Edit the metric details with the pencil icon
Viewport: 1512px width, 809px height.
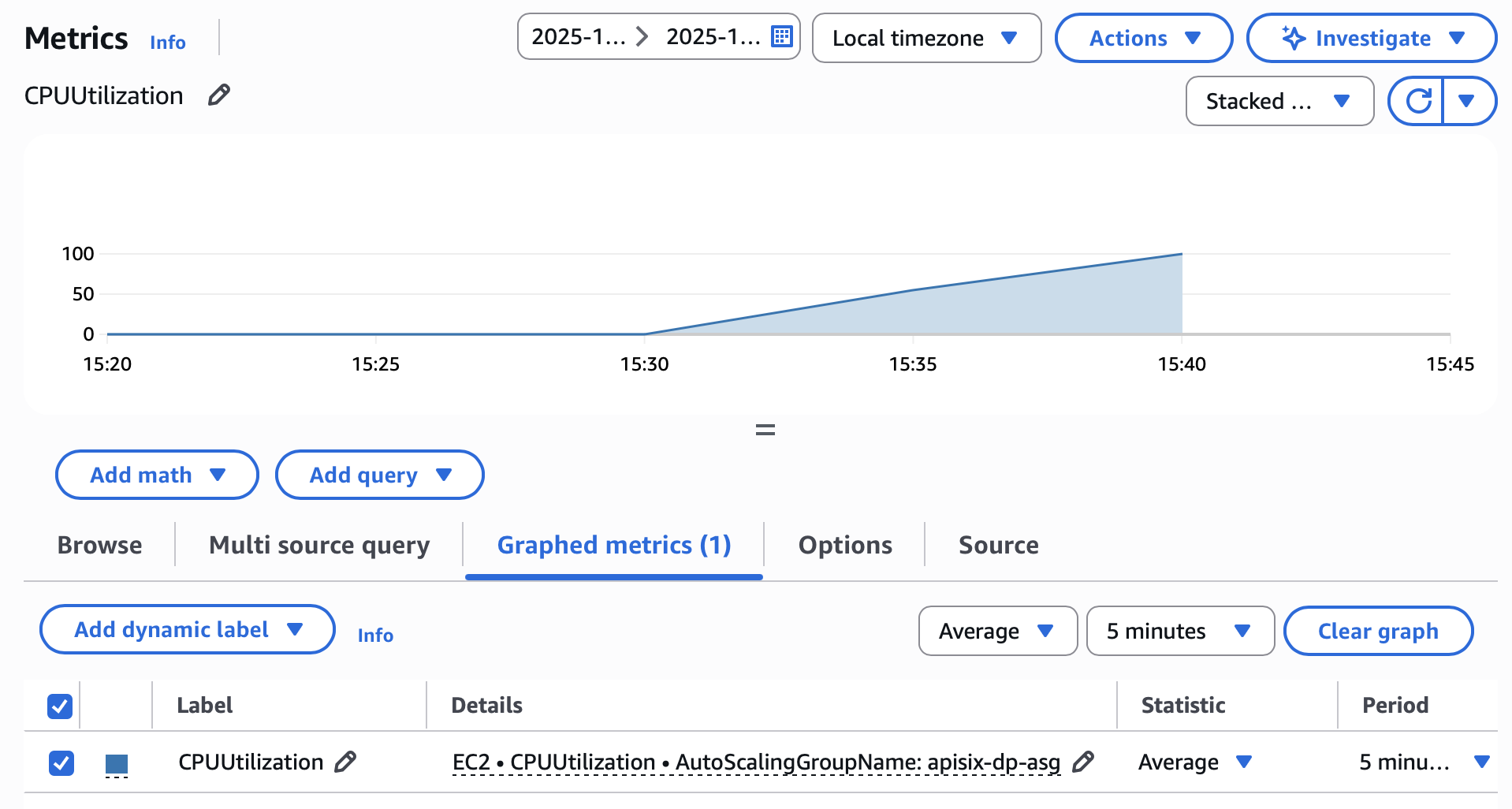click(1084, 762)
